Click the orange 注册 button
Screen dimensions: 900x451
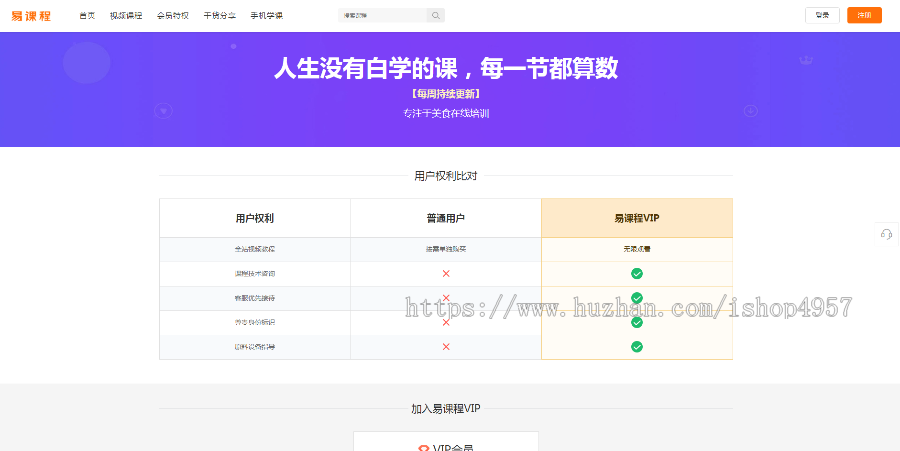tap(864, 15)
